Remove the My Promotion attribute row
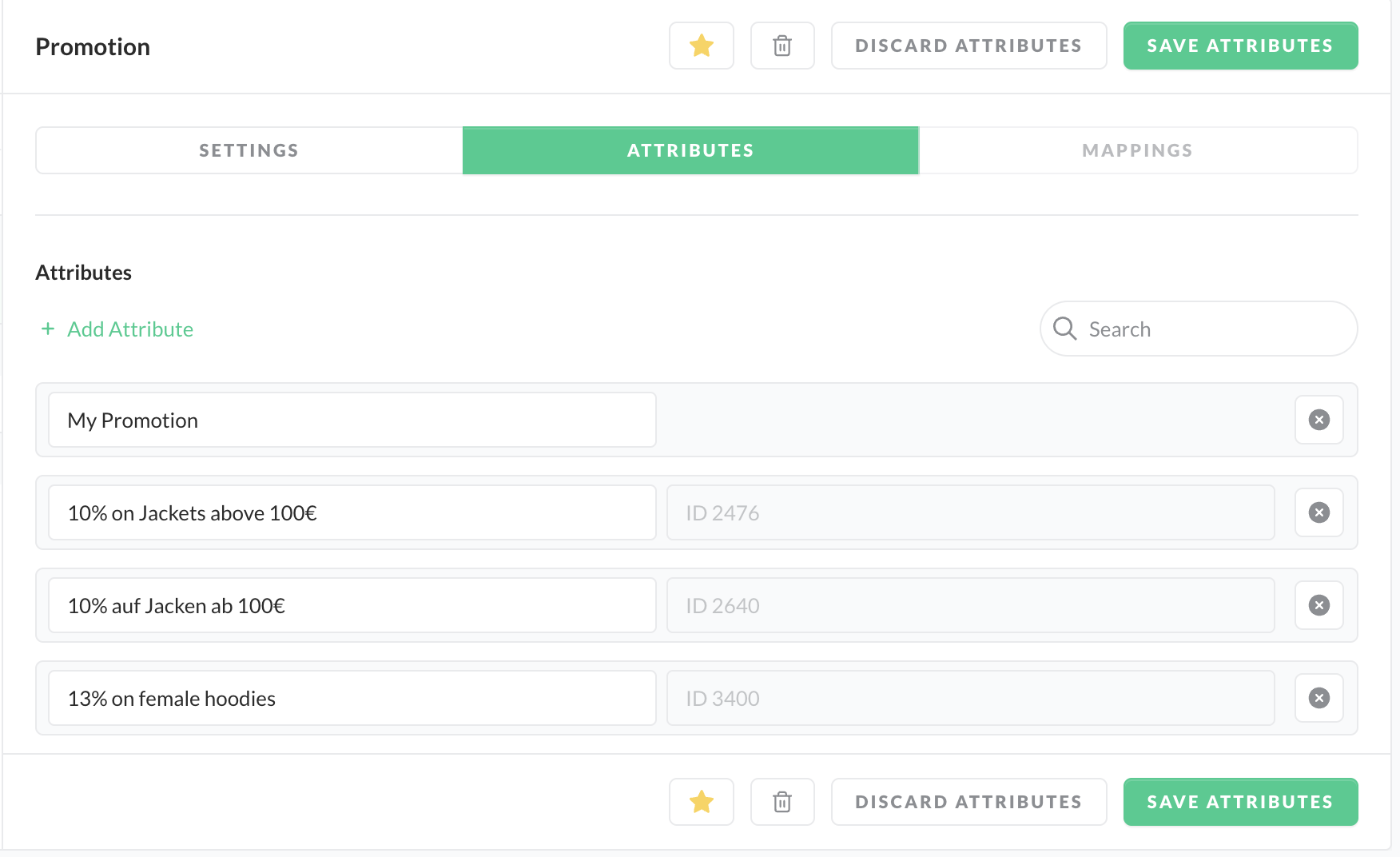This screenshot has height=857, width=1400. pyautogui.click(x=1318, y=420)
